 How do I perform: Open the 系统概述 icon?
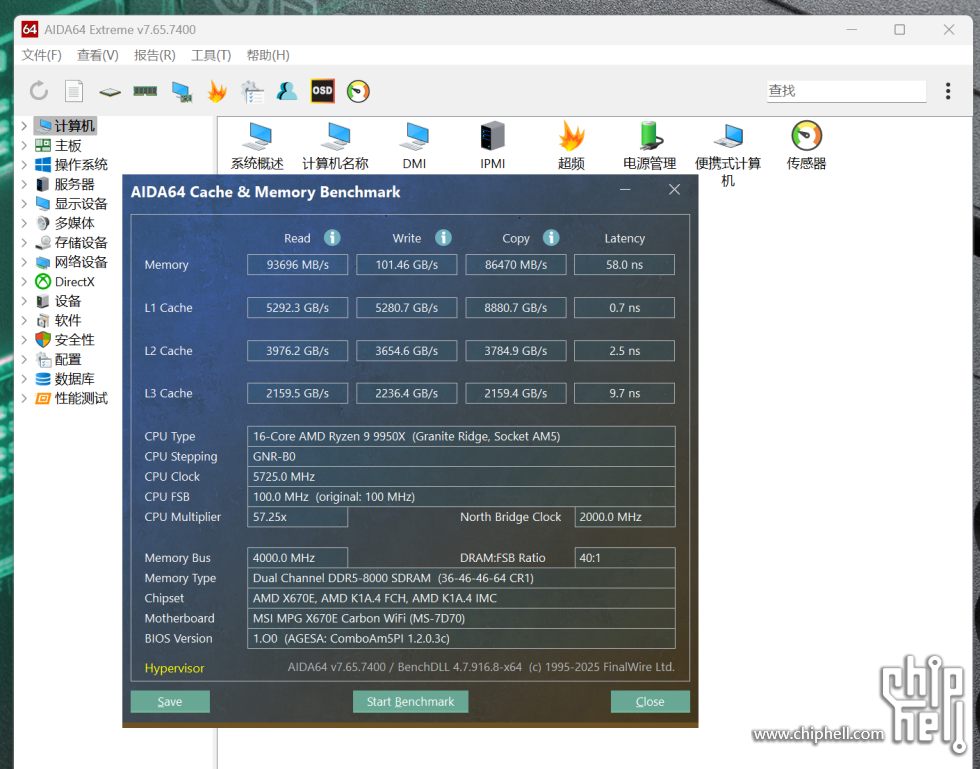[258, 146]
